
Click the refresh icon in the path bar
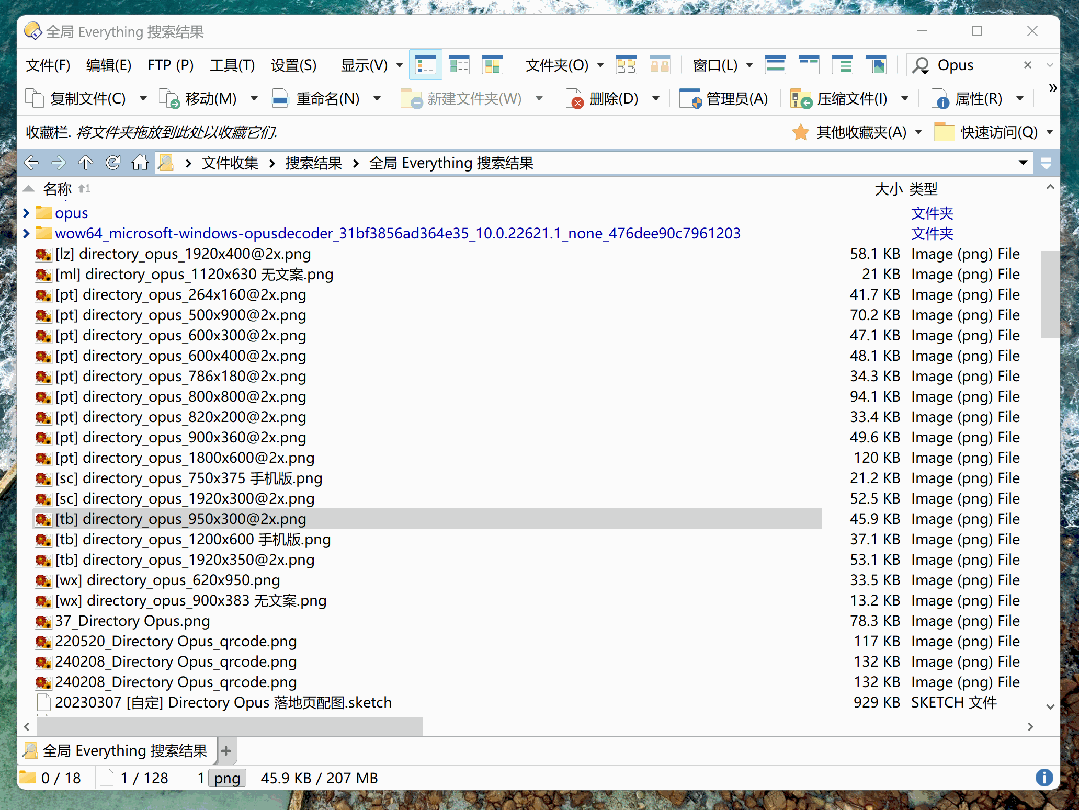(113, 161)
